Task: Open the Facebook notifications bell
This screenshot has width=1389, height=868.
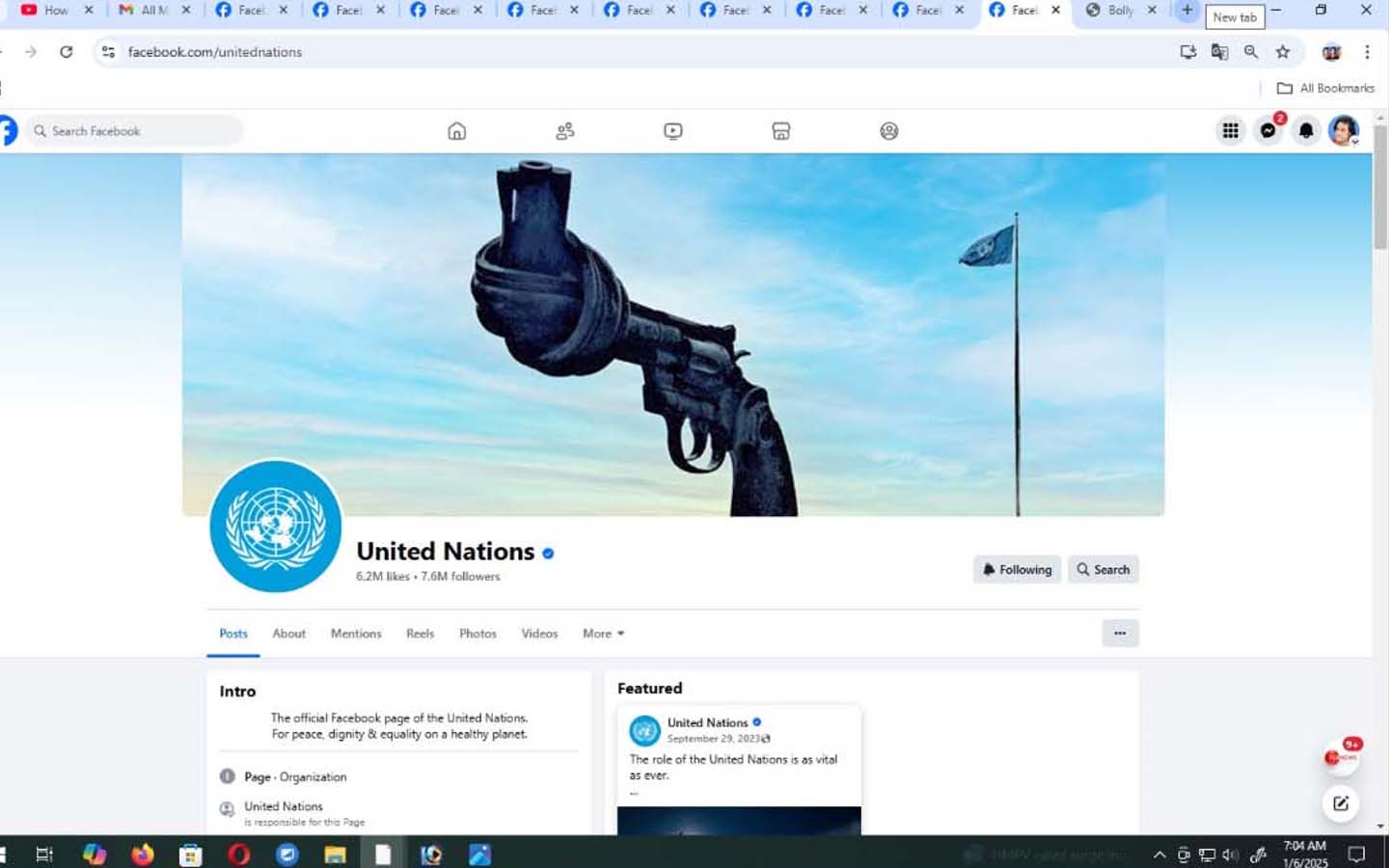Action: pyautogui.click(x=1306, y=130)
